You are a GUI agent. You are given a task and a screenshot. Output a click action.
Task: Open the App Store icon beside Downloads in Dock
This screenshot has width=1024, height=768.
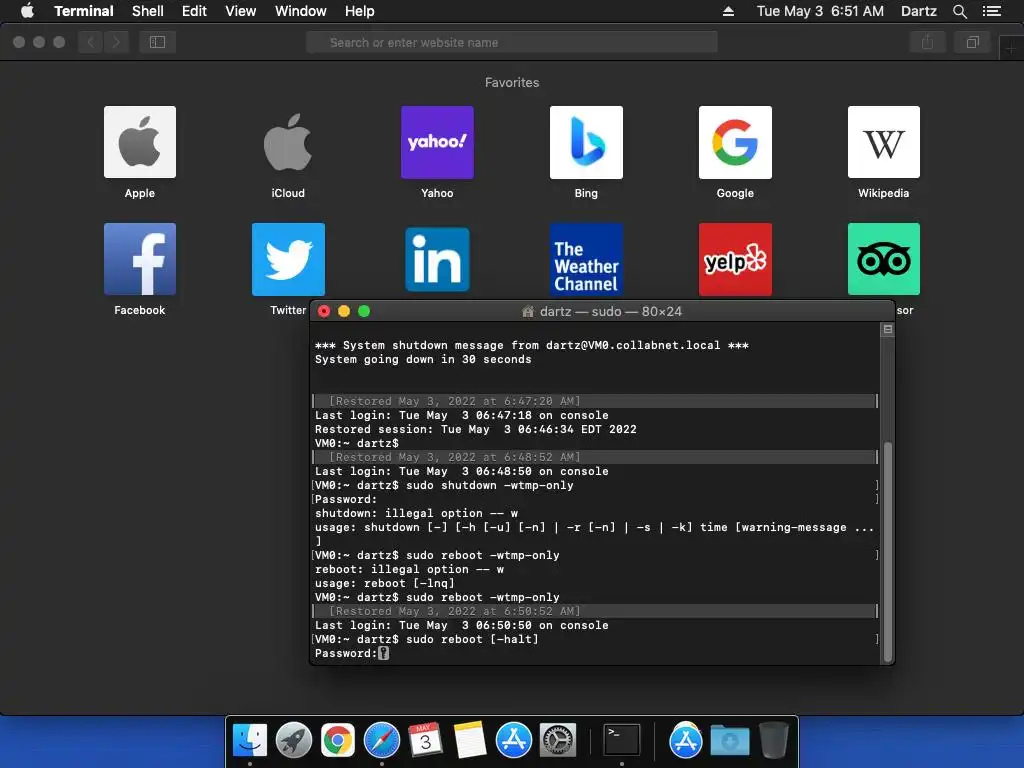point(686,740)
